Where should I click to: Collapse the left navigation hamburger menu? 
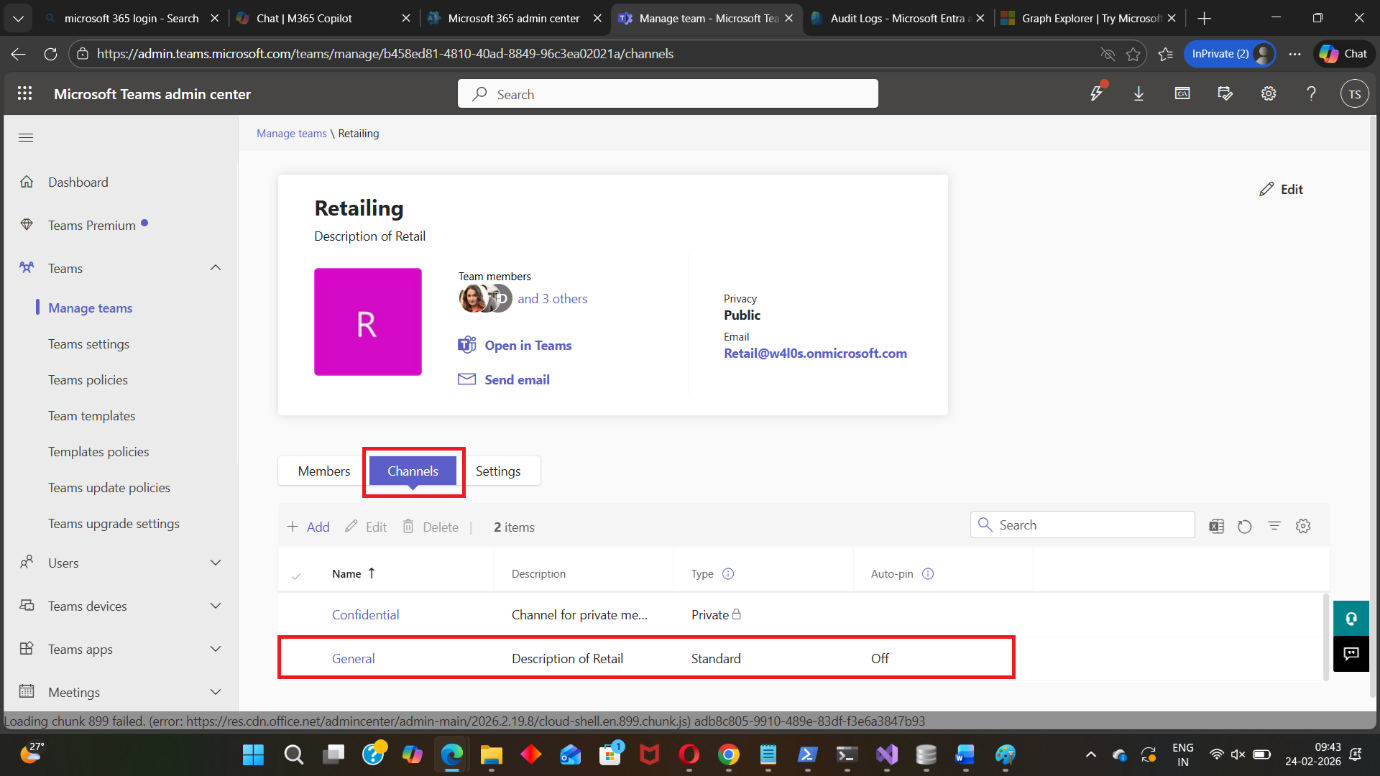point(26,138)
